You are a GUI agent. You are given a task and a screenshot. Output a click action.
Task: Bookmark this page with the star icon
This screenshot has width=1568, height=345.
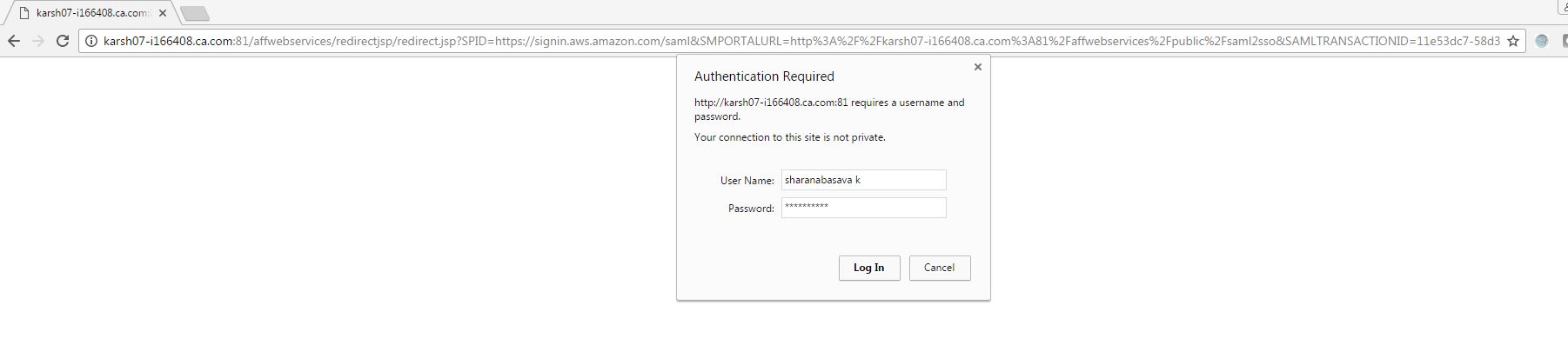pos(1513,41)
